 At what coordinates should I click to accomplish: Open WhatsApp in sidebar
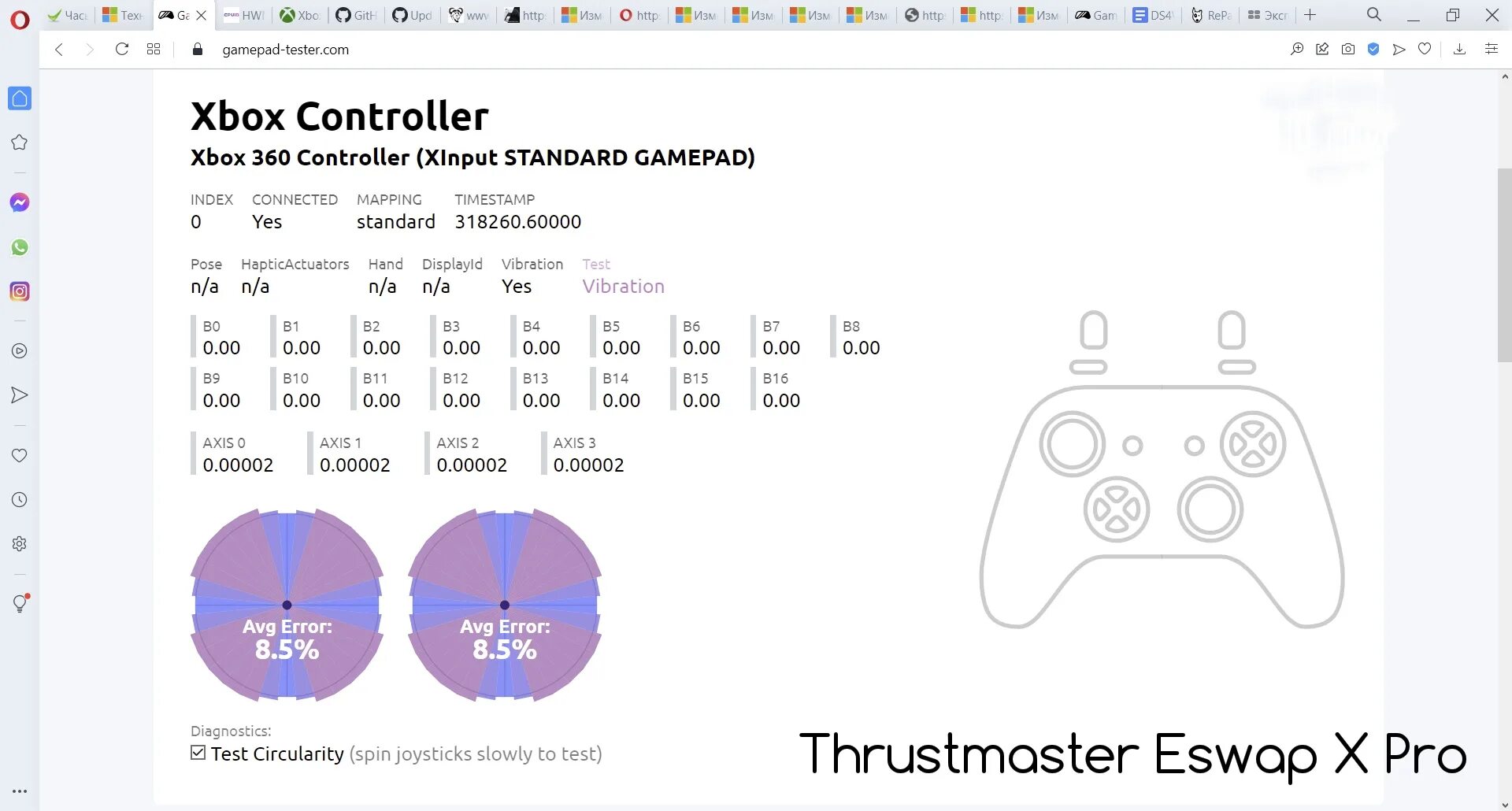point(20,247)
